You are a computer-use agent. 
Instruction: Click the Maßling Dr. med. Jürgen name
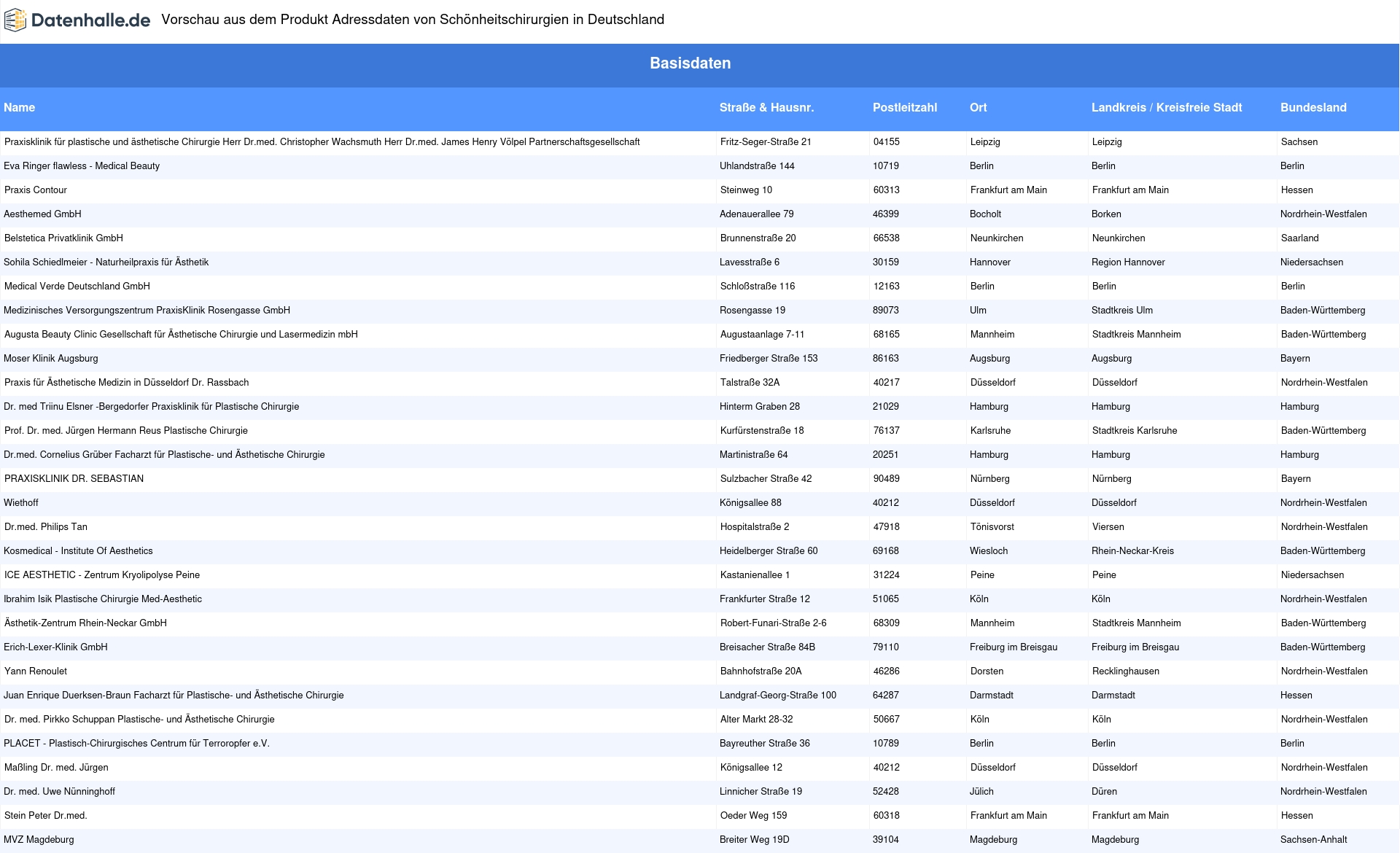pos(56,768)
